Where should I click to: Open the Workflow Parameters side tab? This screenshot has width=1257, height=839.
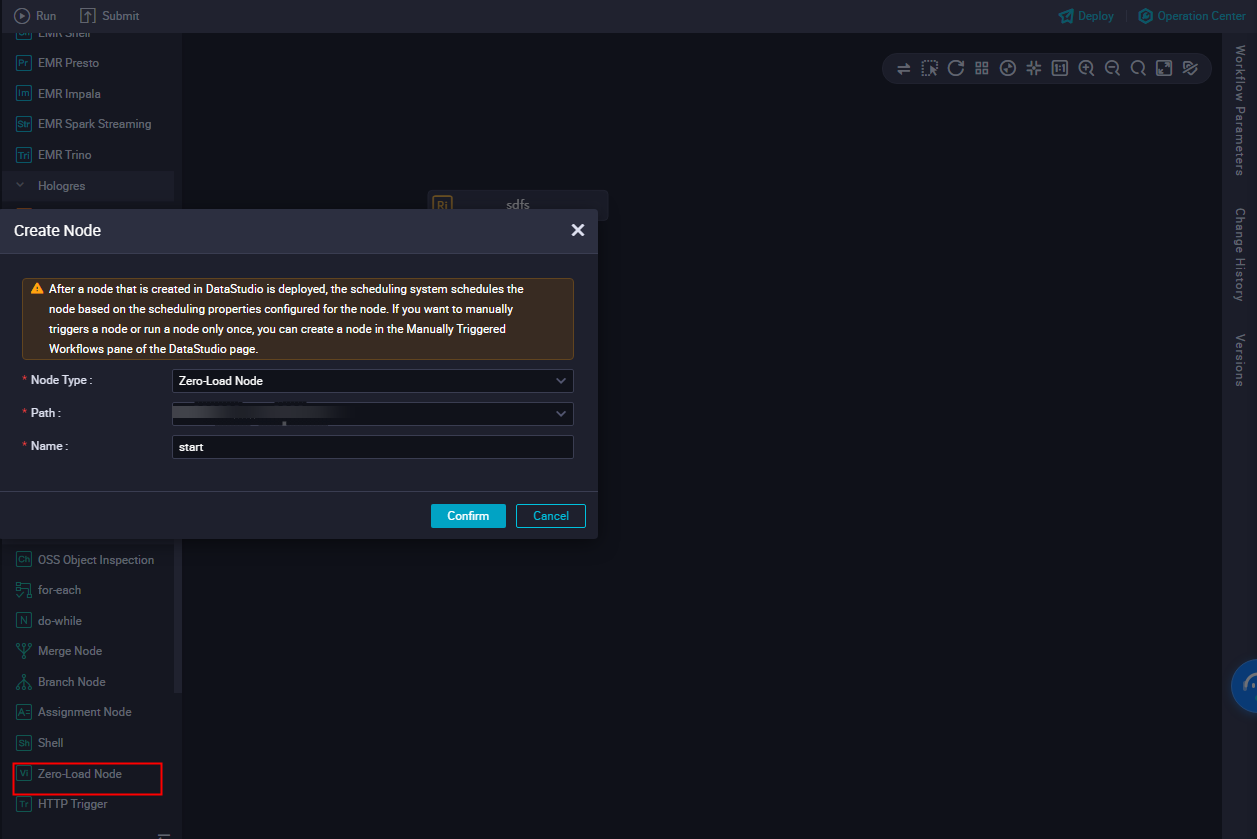point(1240,110)
